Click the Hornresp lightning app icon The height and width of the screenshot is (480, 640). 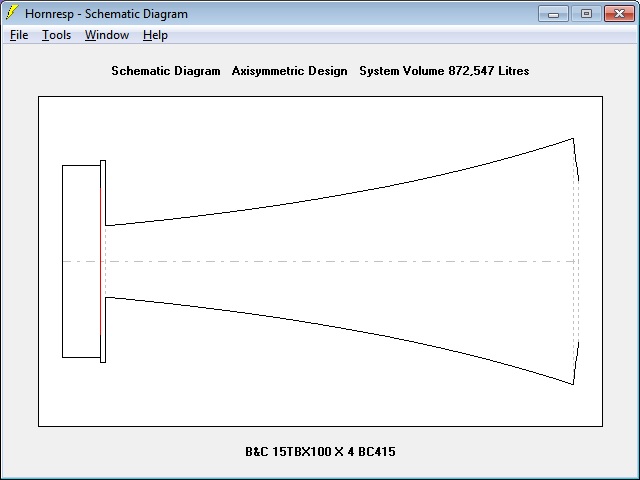pyautogui.click(x=12, y=13)
